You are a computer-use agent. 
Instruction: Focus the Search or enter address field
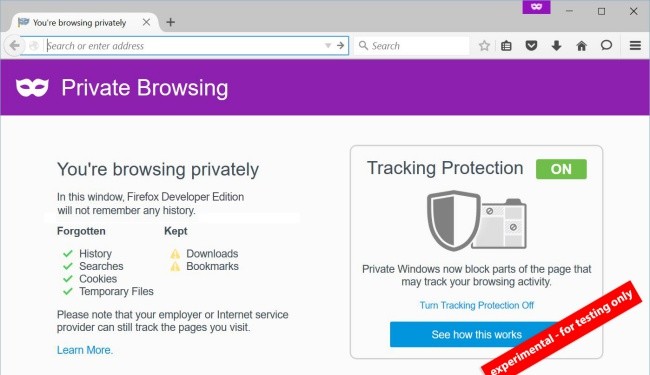pos(184,46)
